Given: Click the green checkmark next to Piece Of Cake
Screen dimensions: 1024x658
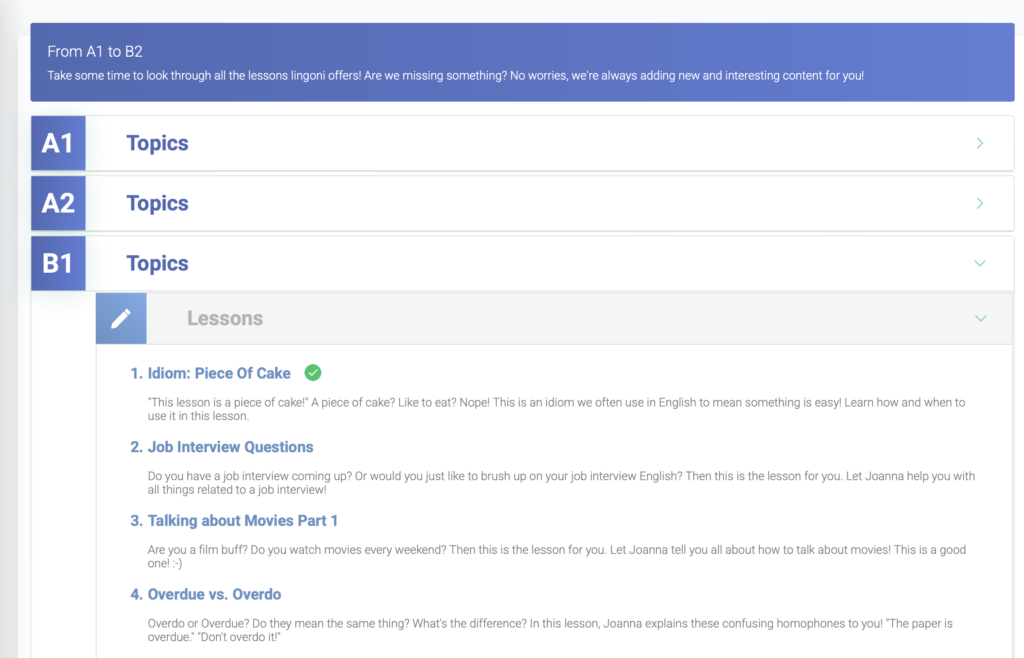Looking at the screenshot, I should click(x=313, y=373).
